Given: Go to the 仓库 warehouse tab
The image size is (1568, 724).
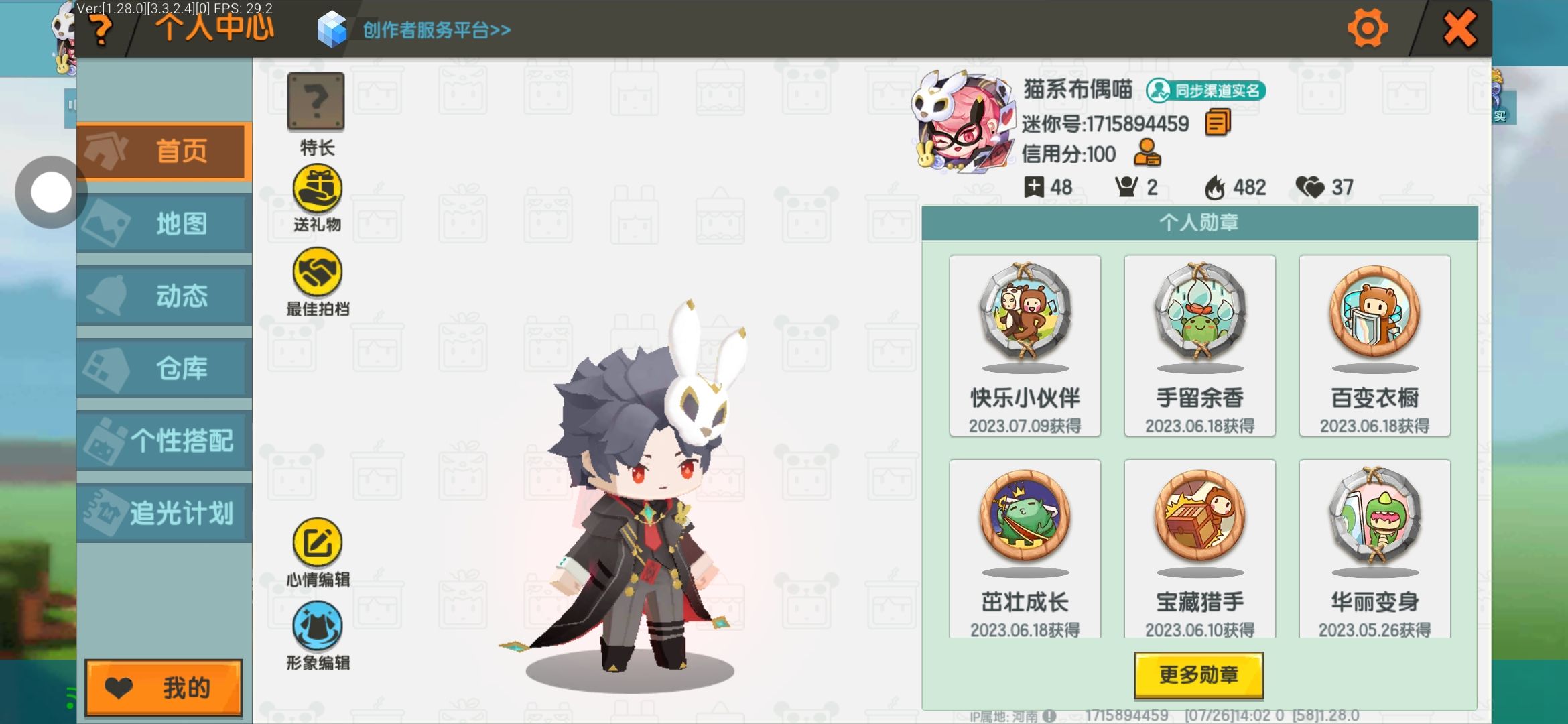Looking at the screenshot, I should [164, 369].
